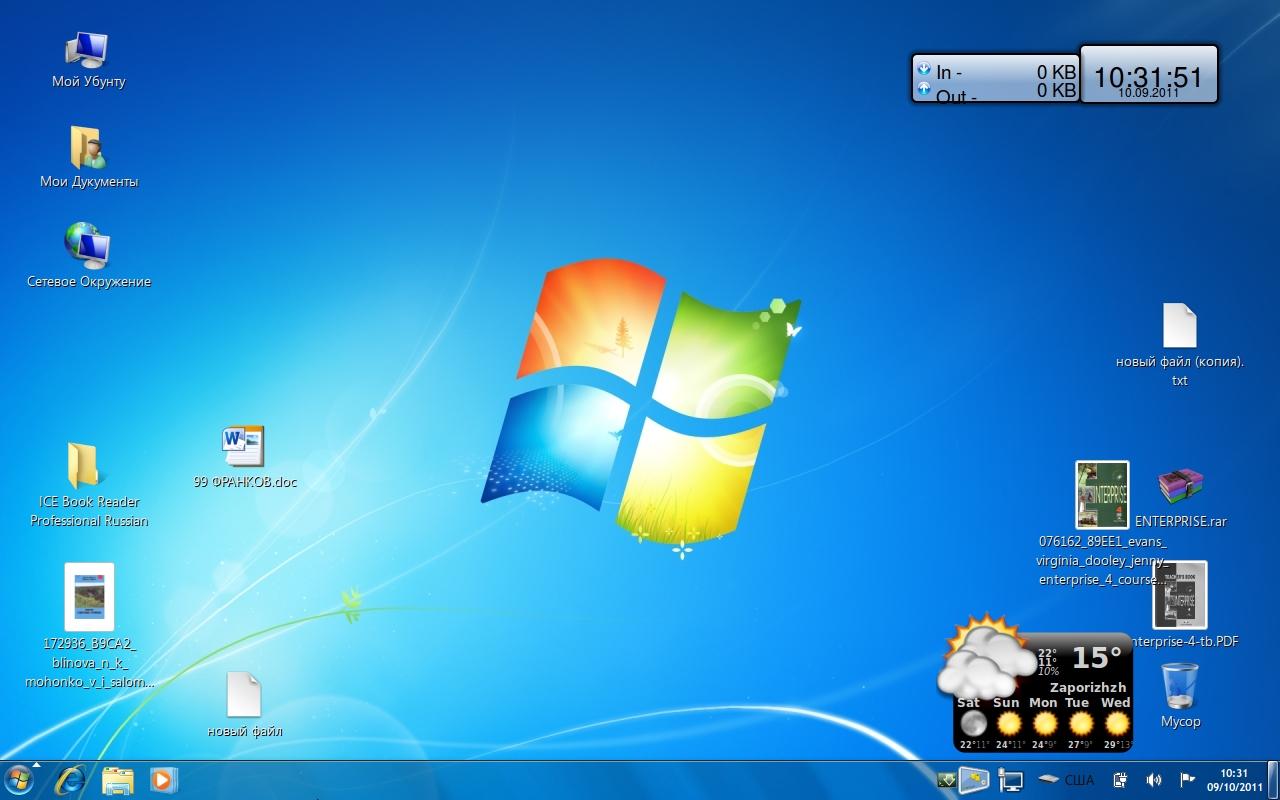This screenshot has width=1280, height=800.
Task: Select the Sun forecast sun icon
Action: 1009,723
